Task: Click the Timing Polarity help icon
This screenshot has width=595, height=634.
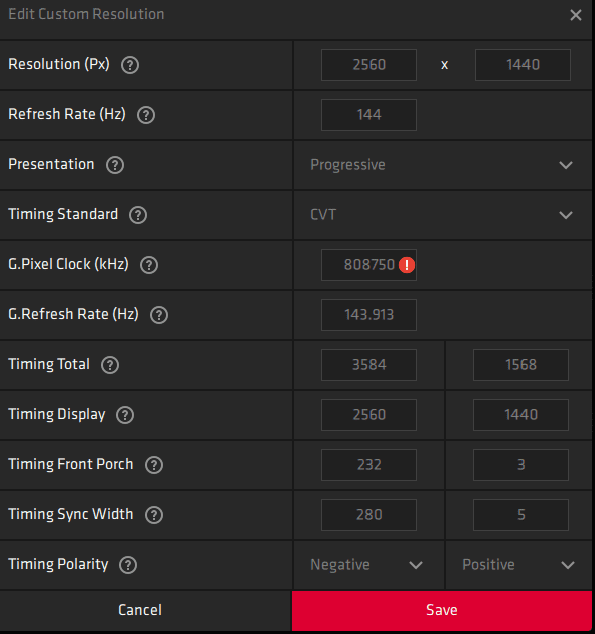Action: [x=128, y=565]
